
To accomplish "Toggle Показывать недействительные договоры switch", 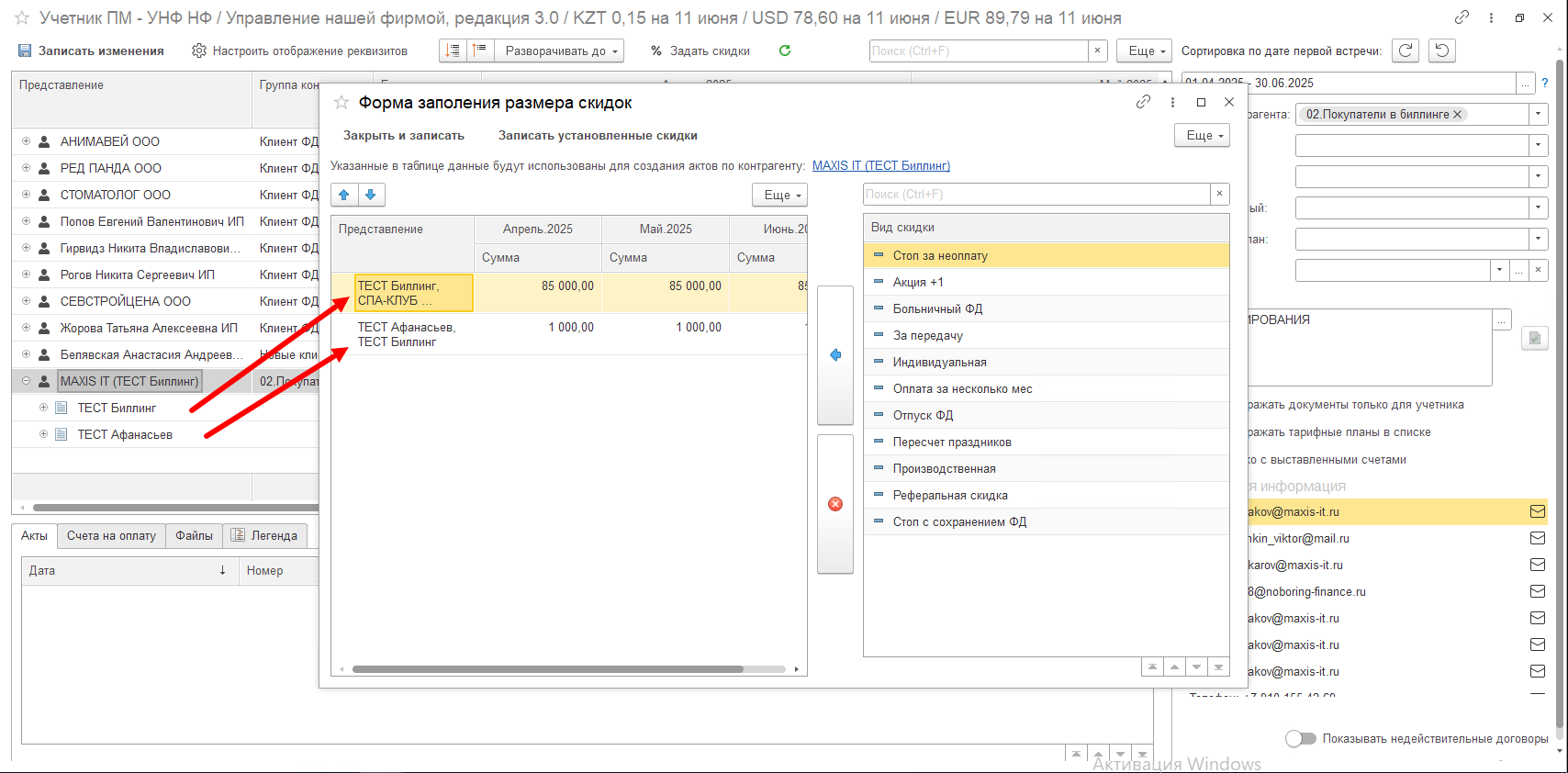I will [x=1301, y=738].
